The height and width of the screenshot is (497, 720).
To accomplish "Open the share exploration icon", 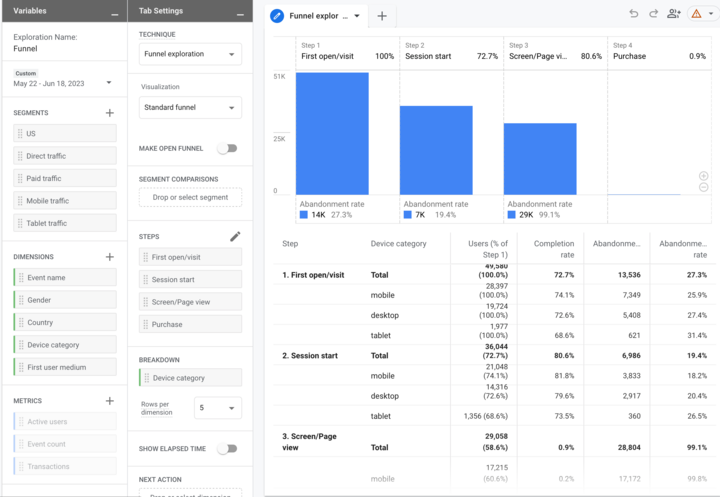I will pos(674,14).
